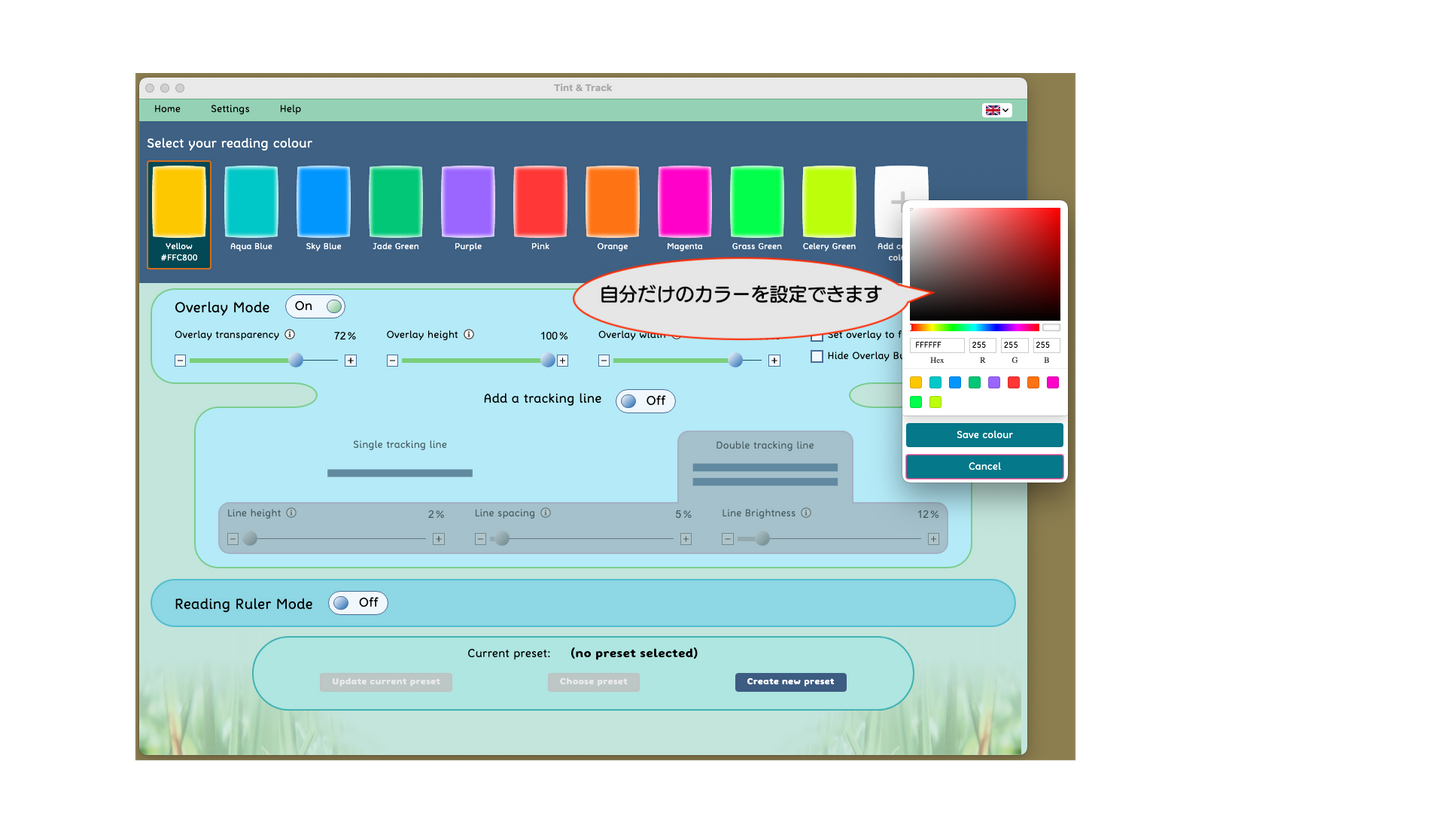Screen dimensions: 1445x813
Task: Decrease overlay height with minus button
Action: tap(392, 361)
